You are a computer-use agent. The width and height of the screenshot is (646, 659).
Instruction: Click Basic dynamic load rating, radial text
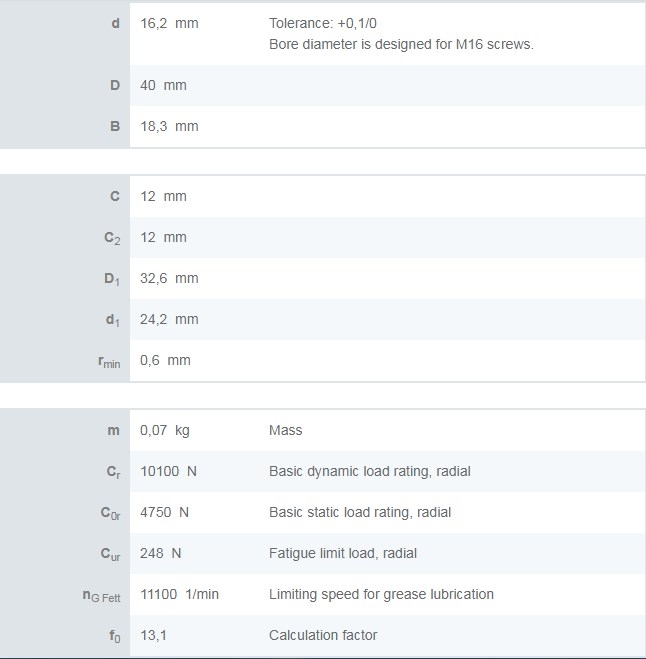(369, 471)
